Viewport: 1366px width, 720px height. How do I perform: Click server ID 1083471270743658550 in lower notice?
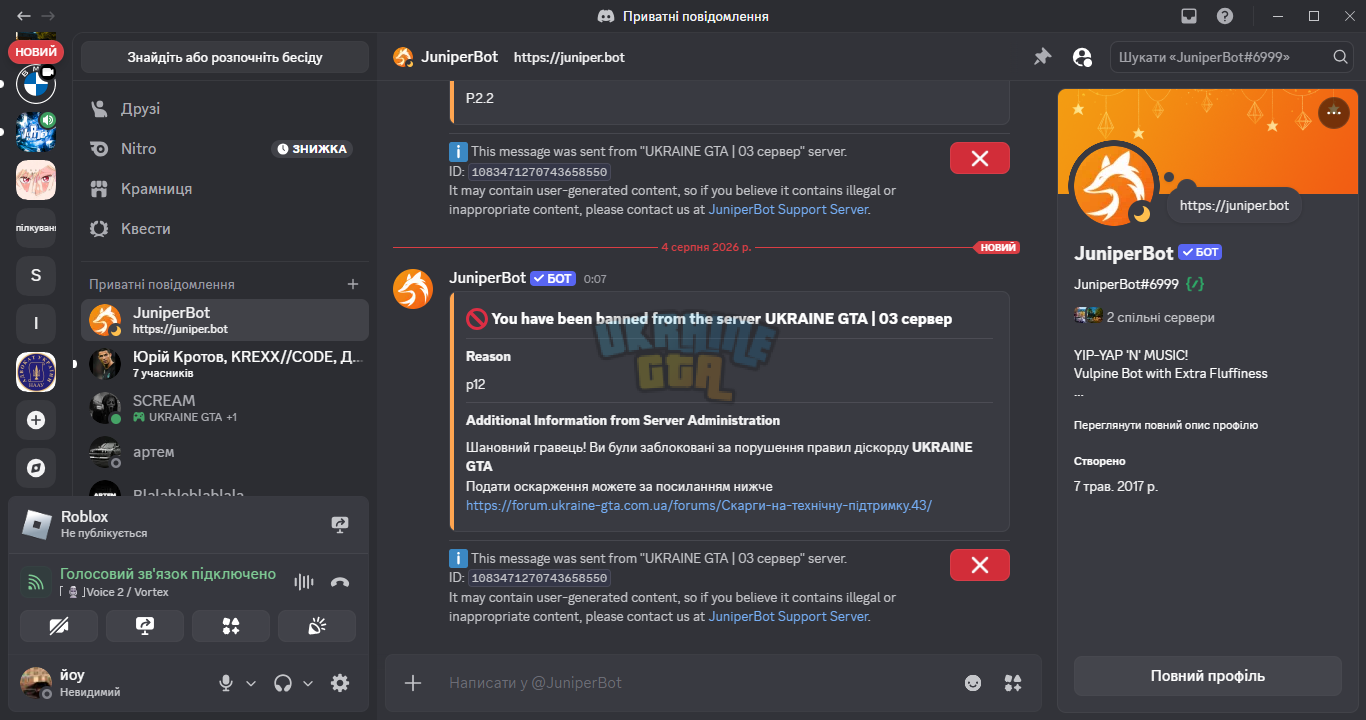click(540, 578)
